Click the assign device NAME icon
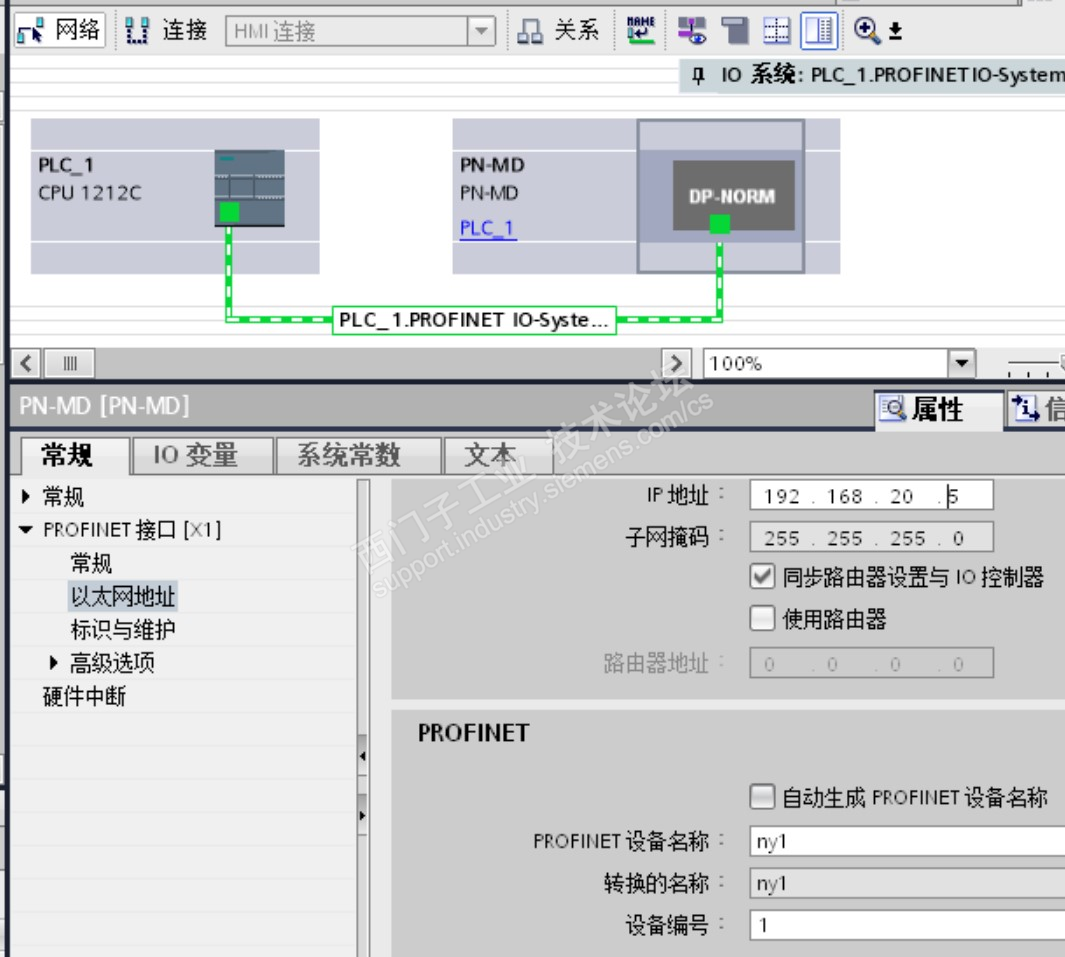 click(x=640, y=31)
